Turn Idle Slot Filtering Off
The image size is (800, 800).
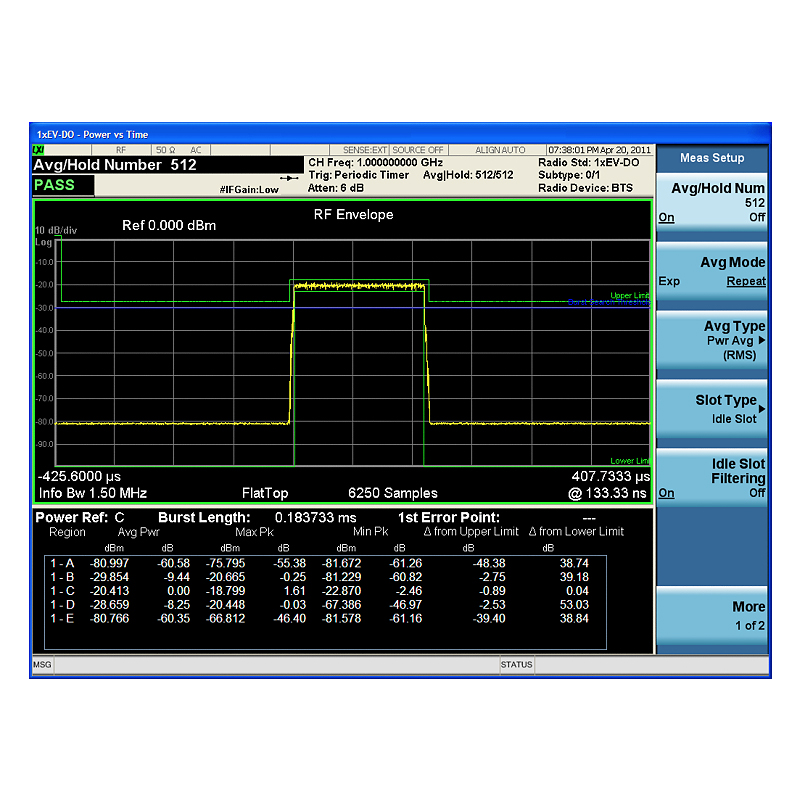757,493
